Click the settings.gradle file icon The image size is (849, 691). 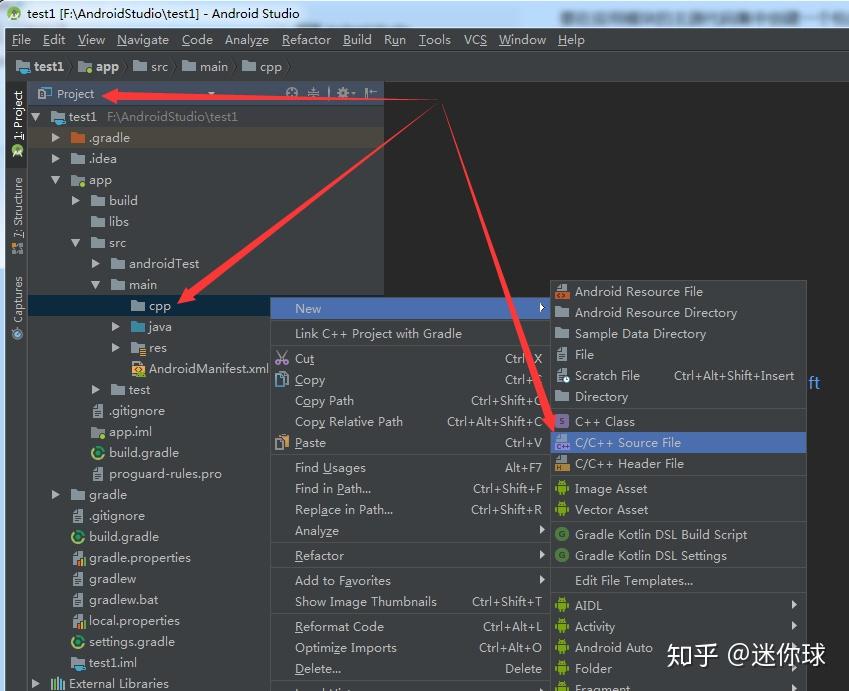(x=78, y=642)
